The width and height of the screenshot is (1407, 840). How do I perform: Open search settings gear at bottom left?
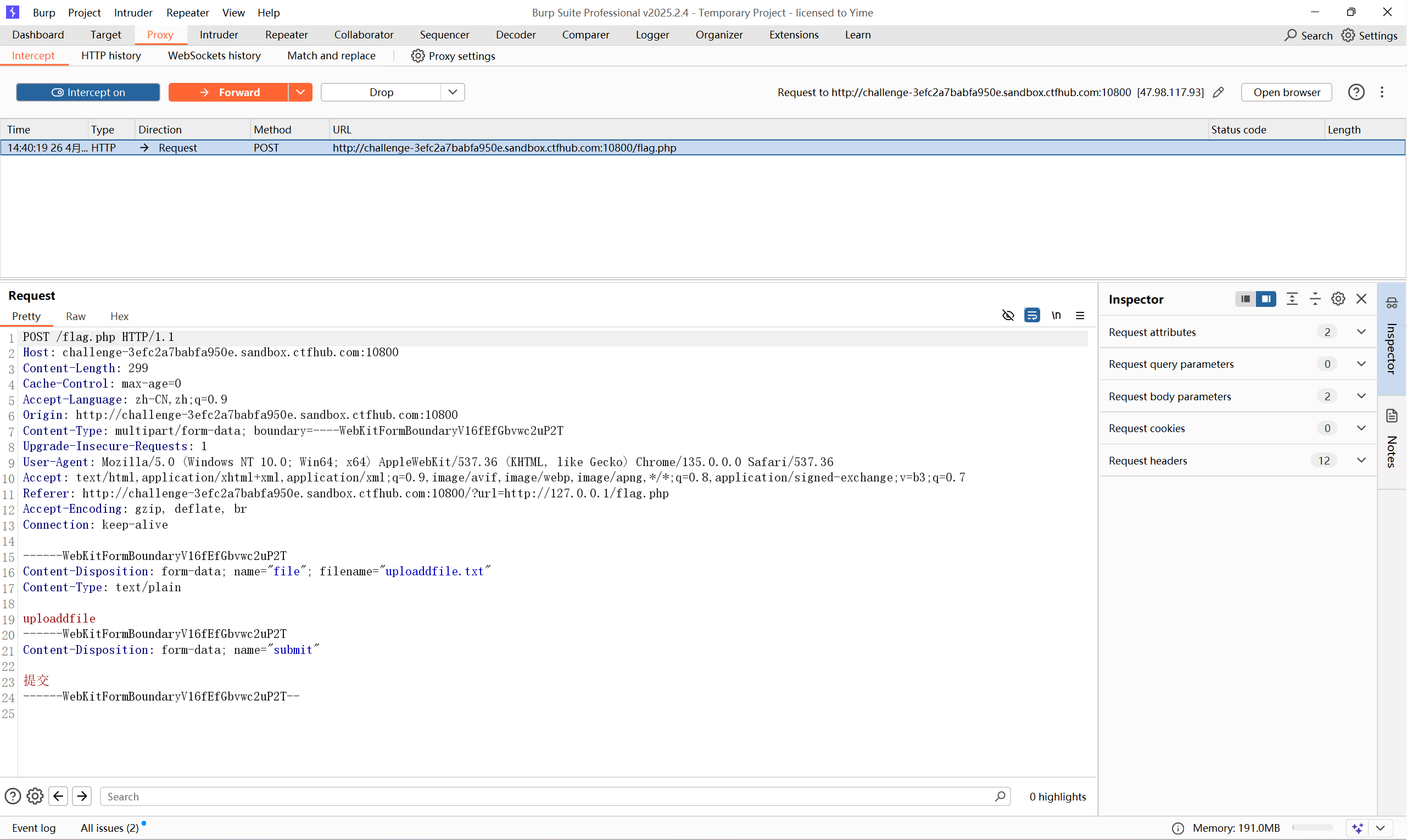35,797
